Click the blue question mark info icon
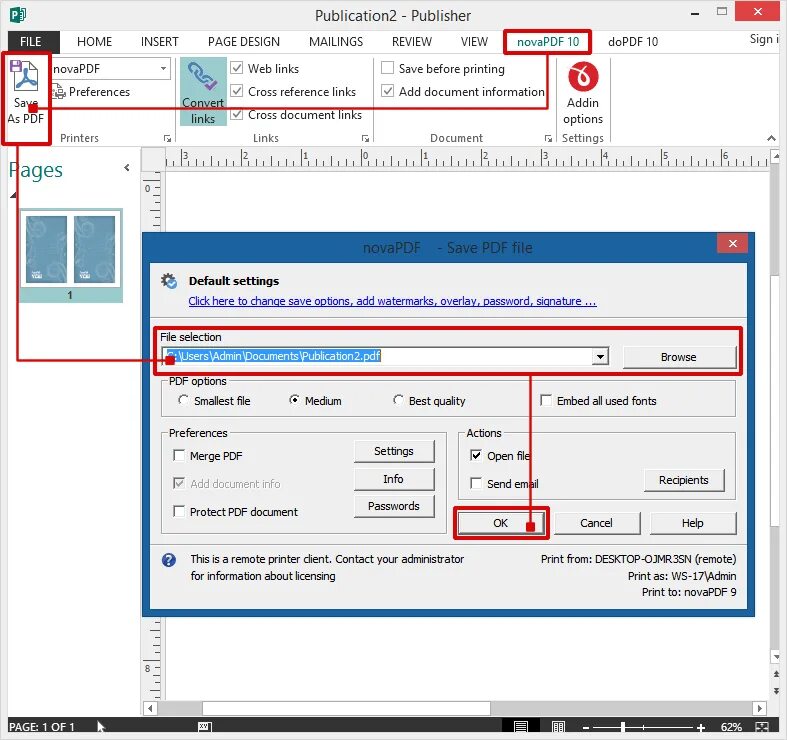Screen dimensions: 787x740 click(169, 559)
